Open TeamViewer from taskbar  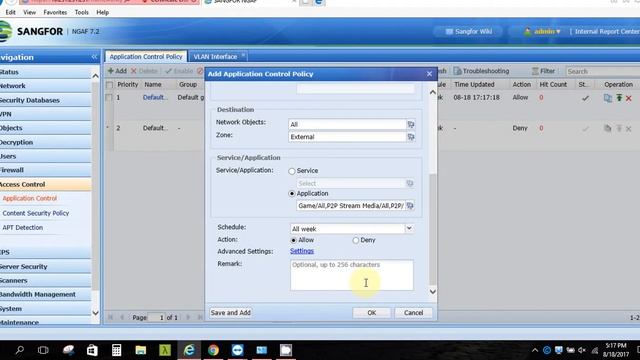coord(237,350)
